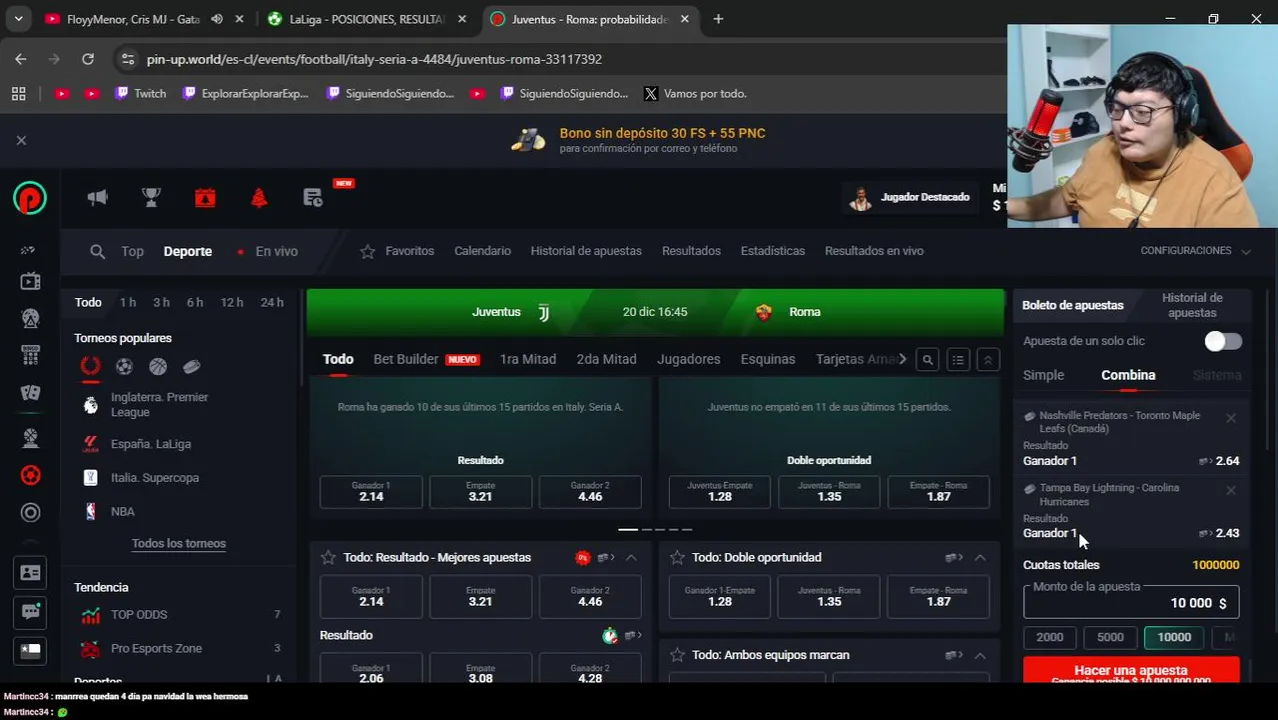Click Hacer una apuesta button
This screenshot has height=720, width=1278.
coord(1131,672)
